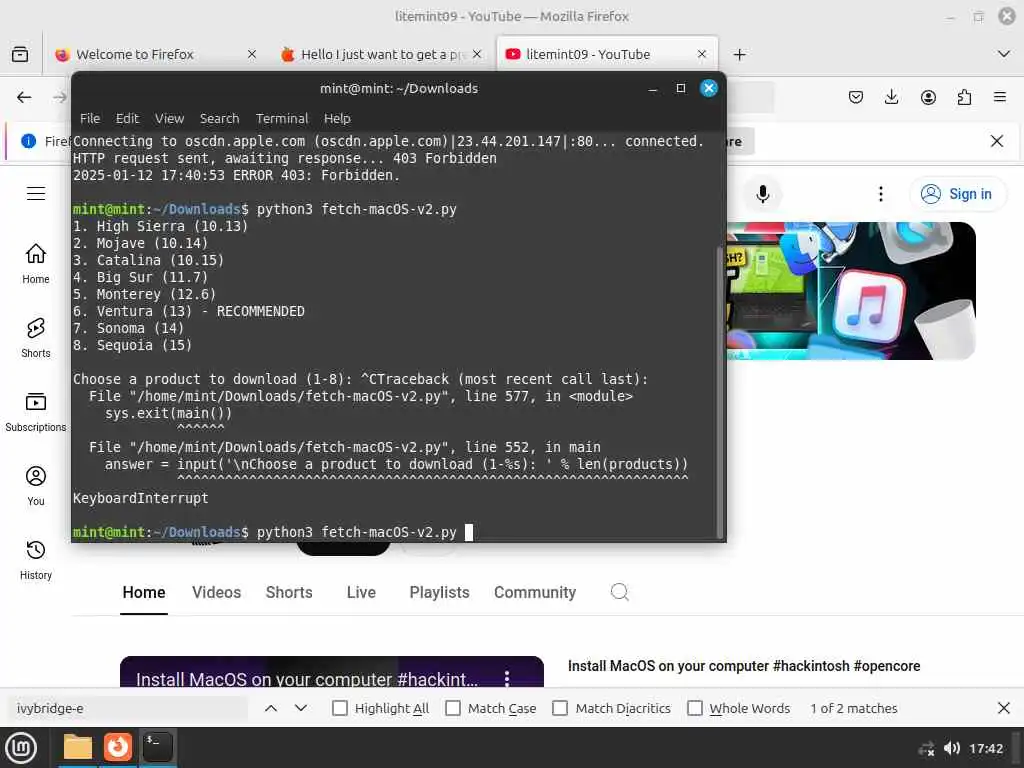Open terminal View menu
Screen dimensions: 1024x768
pyautogui.click(x=169, y=118)
